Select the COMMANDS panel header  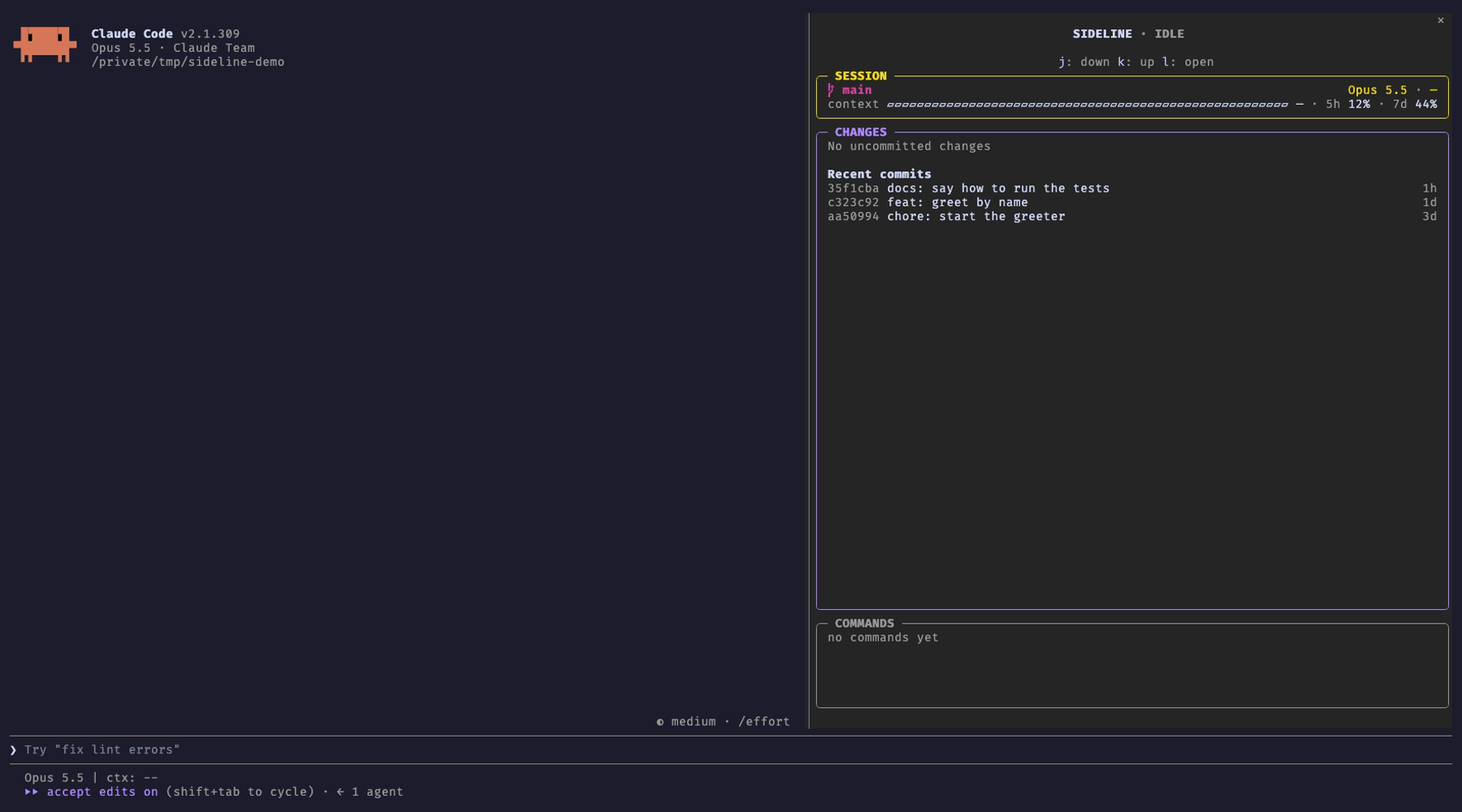(x=864, y=624)
